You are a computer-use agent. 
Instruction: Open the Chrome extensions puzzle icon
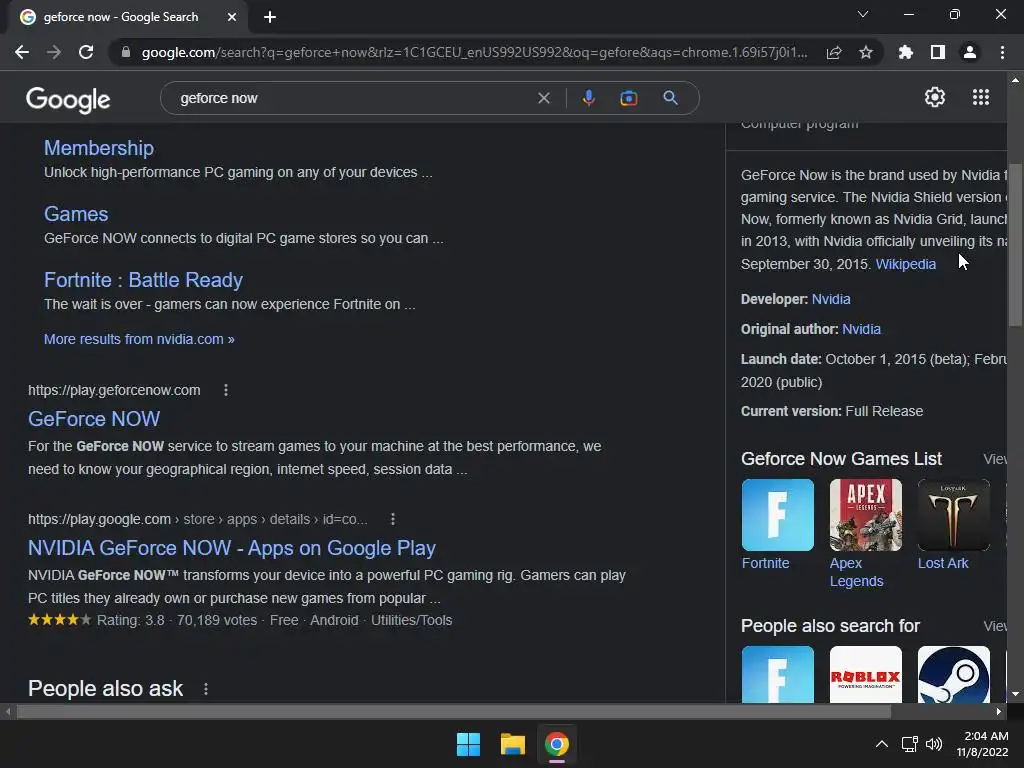coord(906,52)
